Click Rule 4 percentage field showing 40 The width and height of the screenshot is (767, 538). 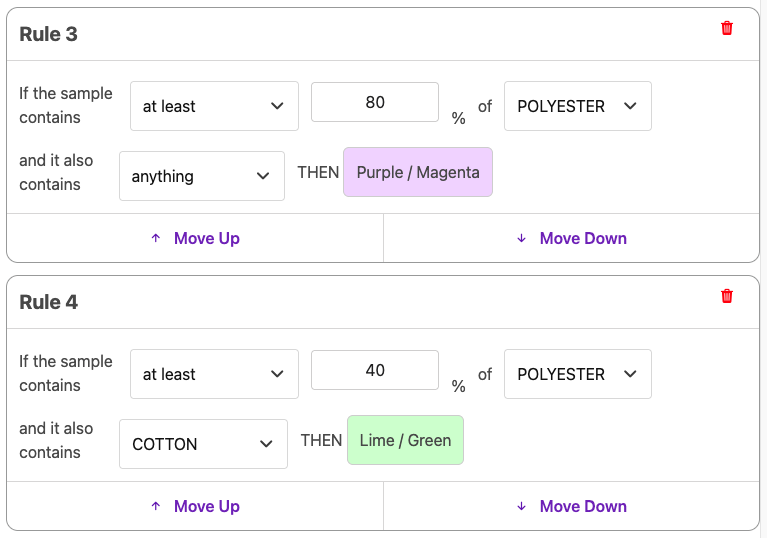tap(375, 370)
